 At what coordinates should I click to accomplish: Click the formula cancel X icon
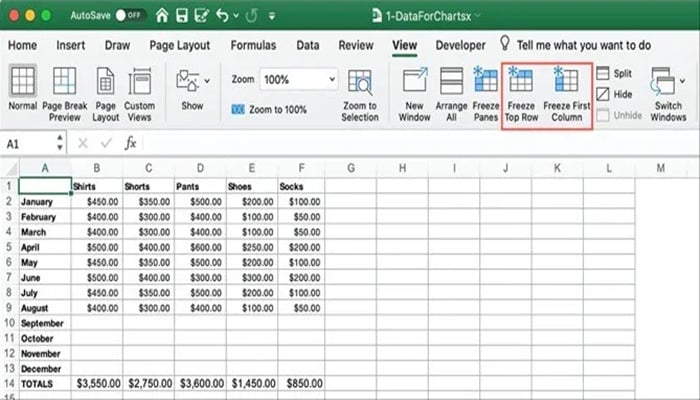pos(83,143)
